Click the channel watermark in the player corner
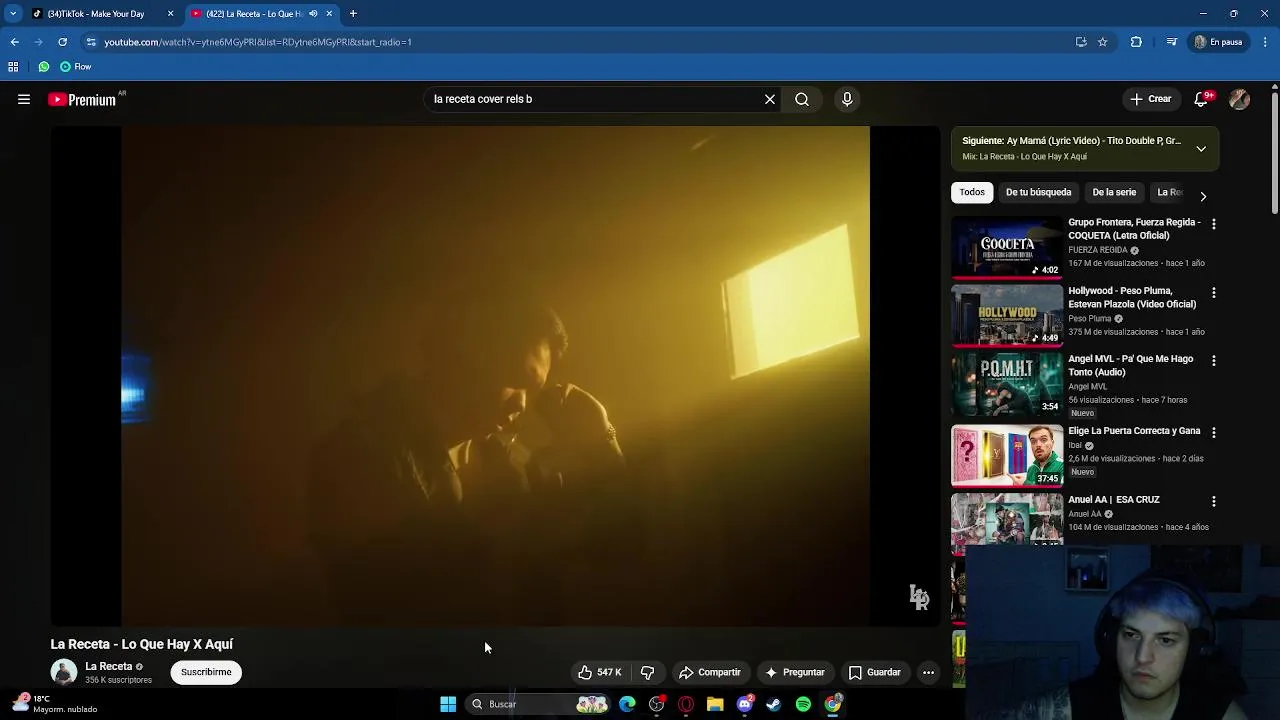 point(919,597)
